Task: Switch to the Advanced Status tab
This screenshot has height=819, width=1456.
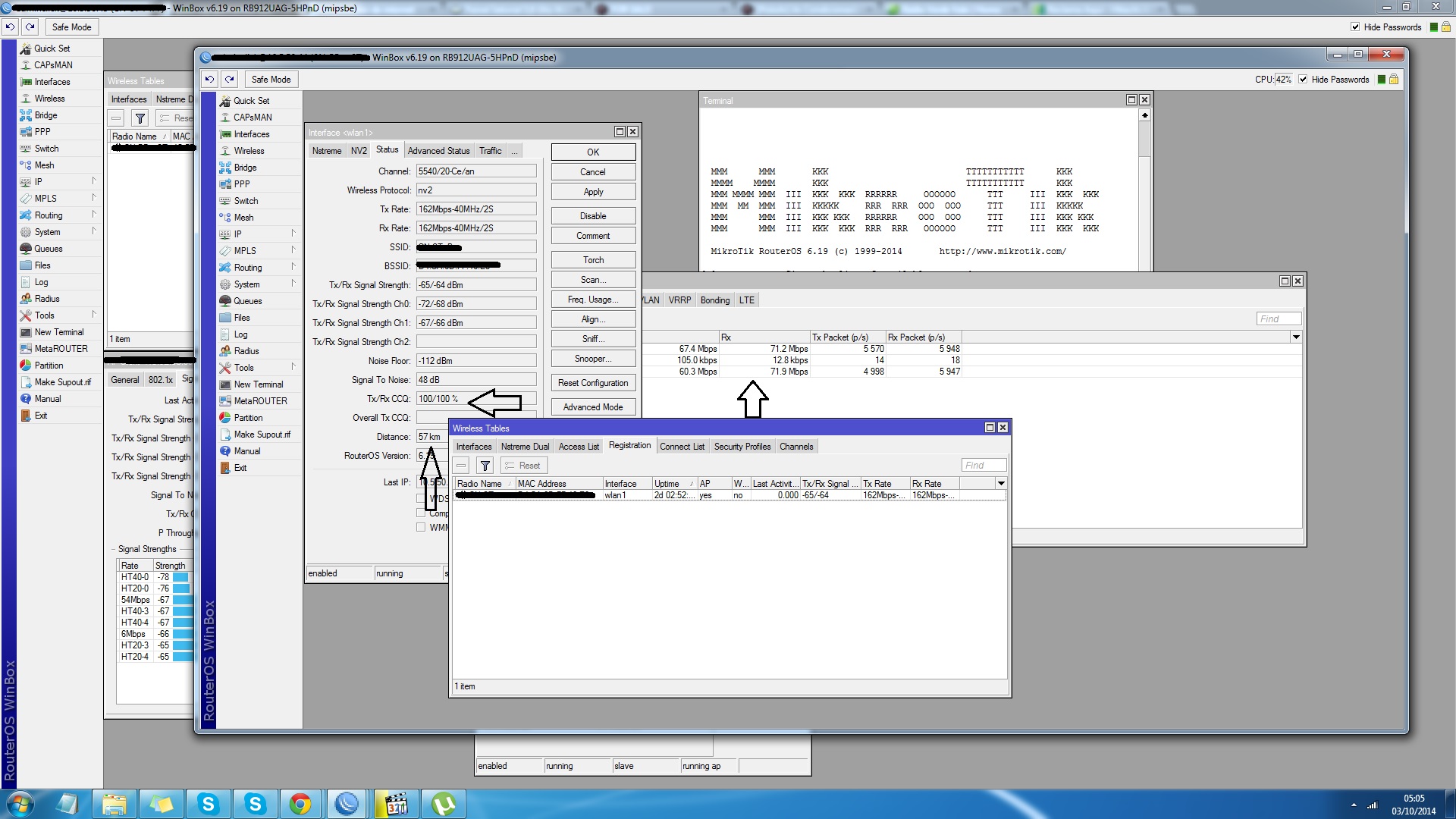Action: coord(438,151)
